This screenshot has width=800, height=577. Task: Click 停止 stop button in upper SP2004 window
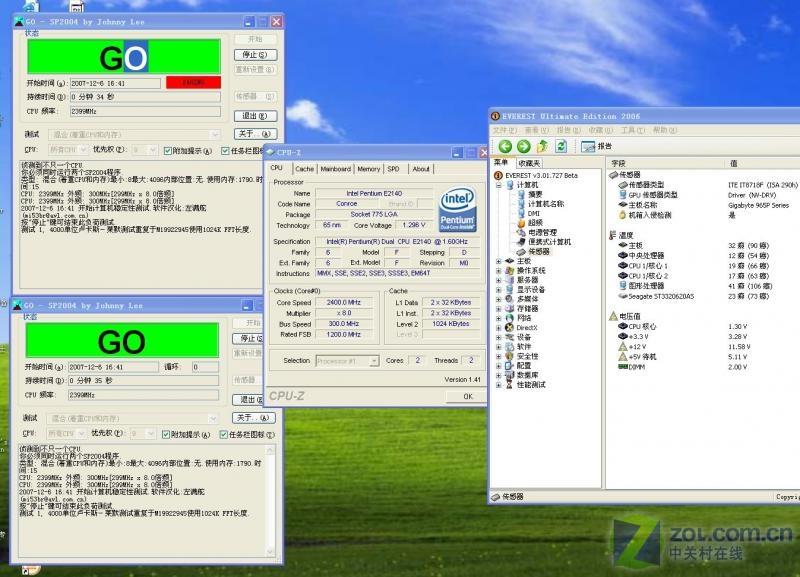click(255, 55)
